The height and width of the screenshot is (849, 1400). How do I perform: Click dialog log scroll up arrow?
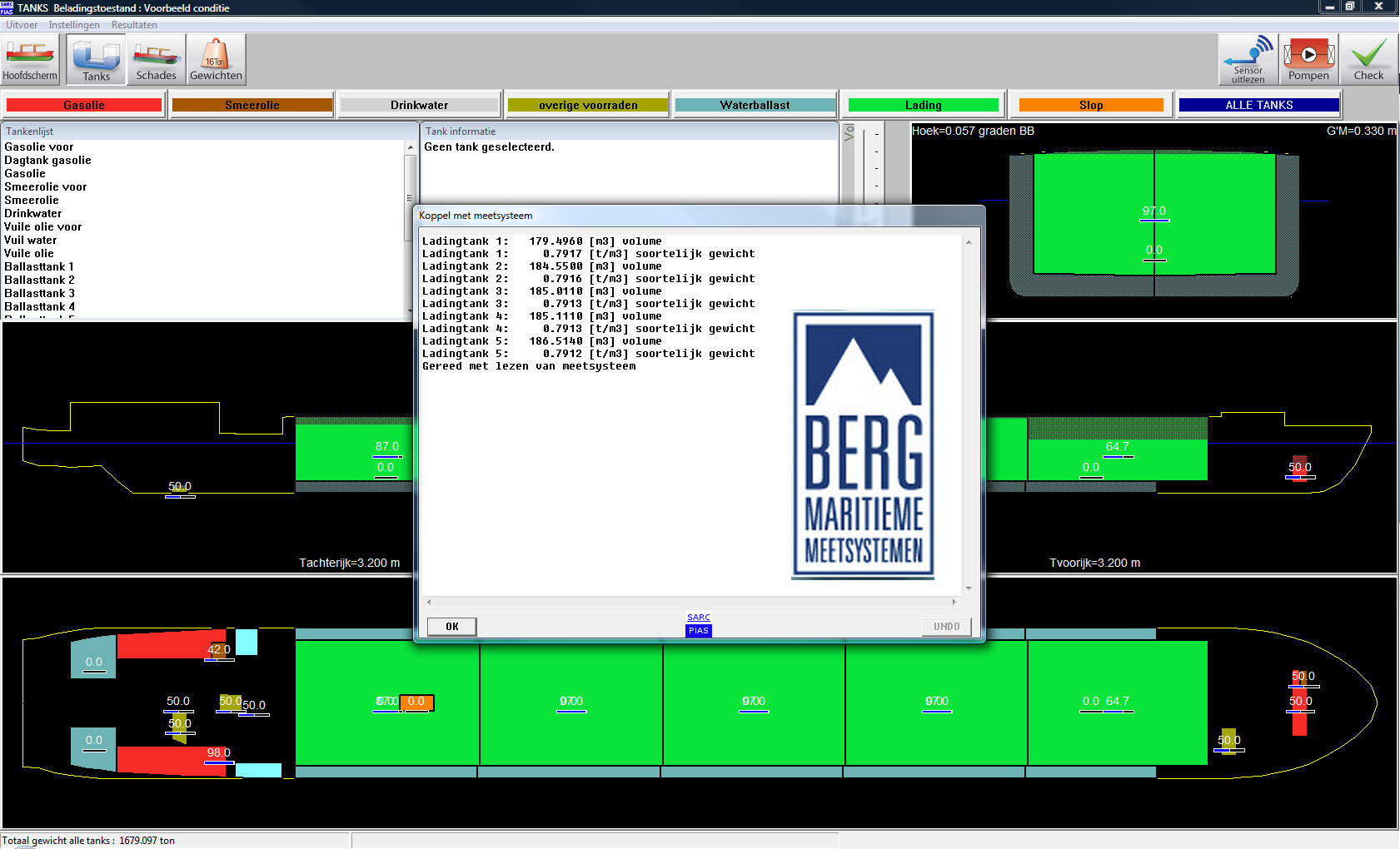[969, 242]
